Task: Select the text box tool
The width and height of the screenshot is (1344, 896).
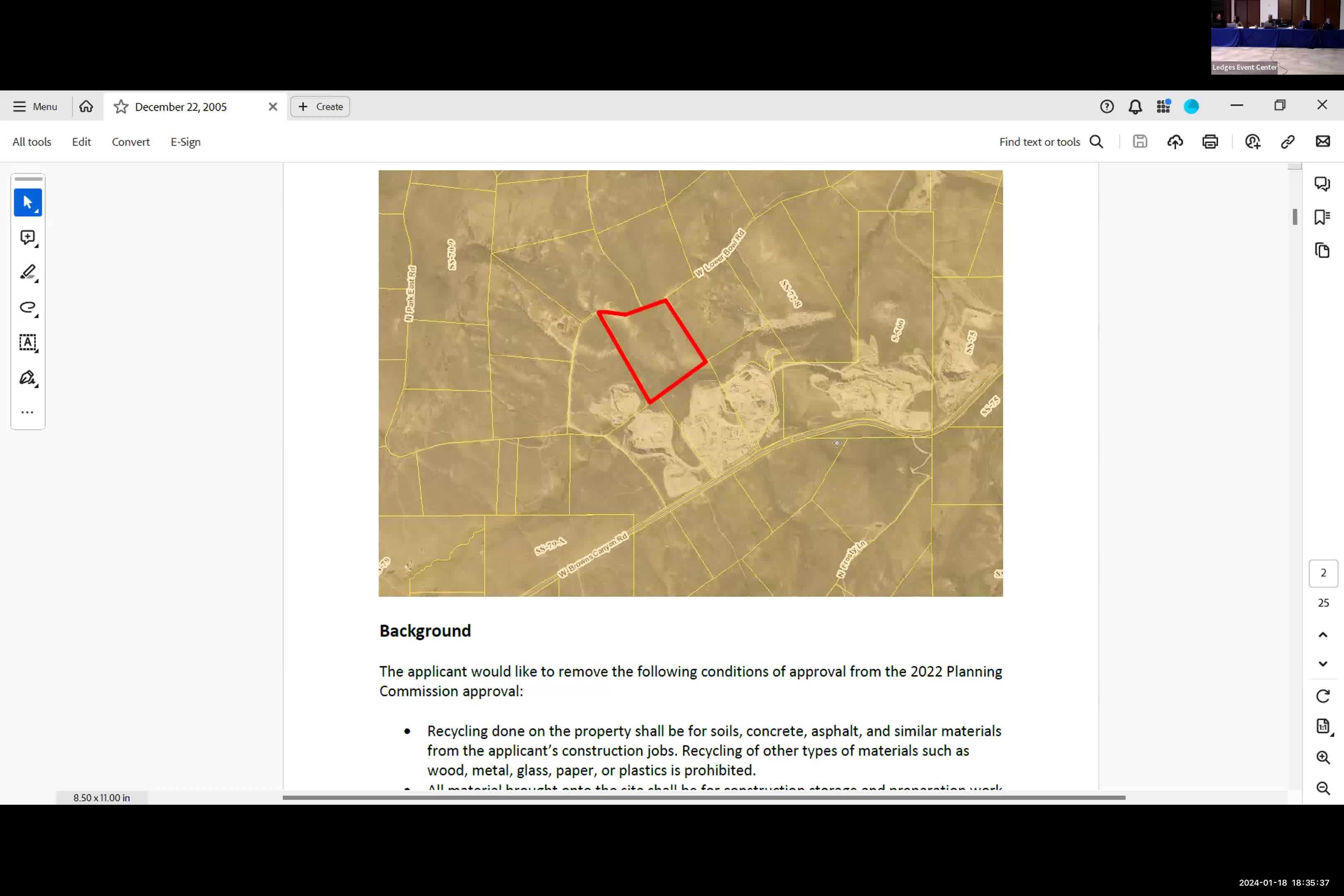Action: (x=27, y=343)
